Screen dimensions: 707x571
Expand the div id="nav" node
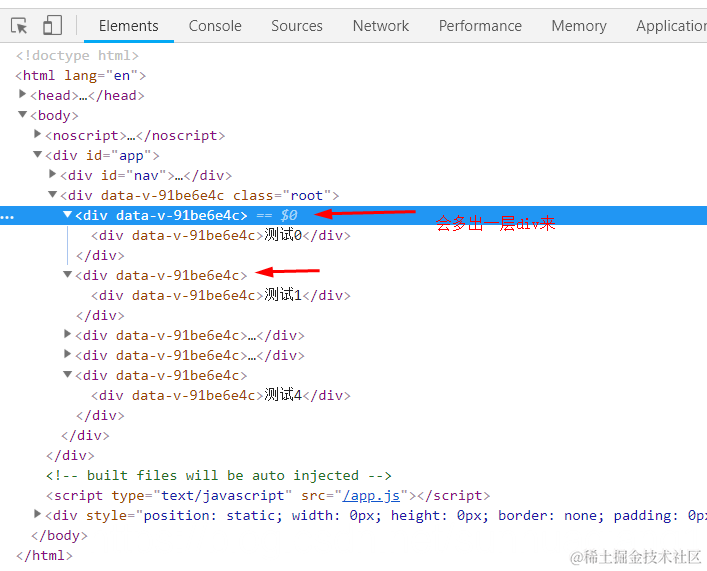click(x=52, y=174)
